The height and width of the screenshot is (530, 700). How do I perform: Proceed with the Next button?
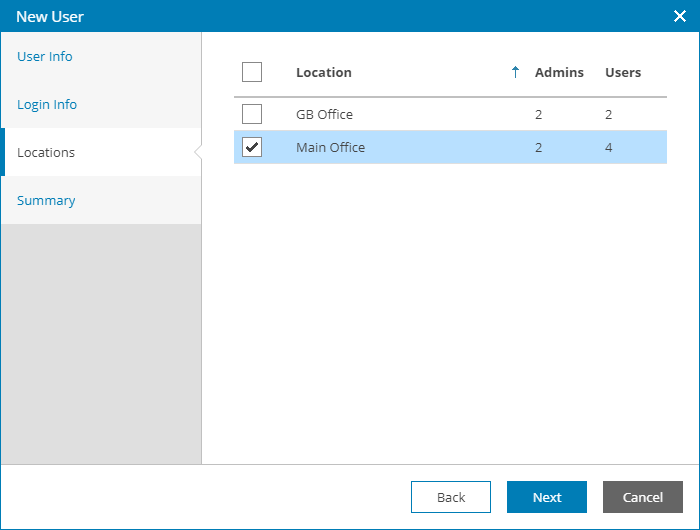546,497
